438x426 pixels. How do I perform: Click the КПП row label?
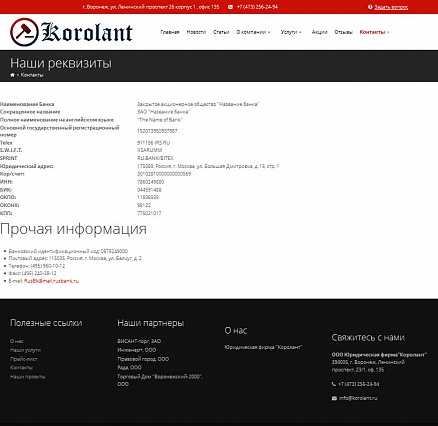(6, 213)
